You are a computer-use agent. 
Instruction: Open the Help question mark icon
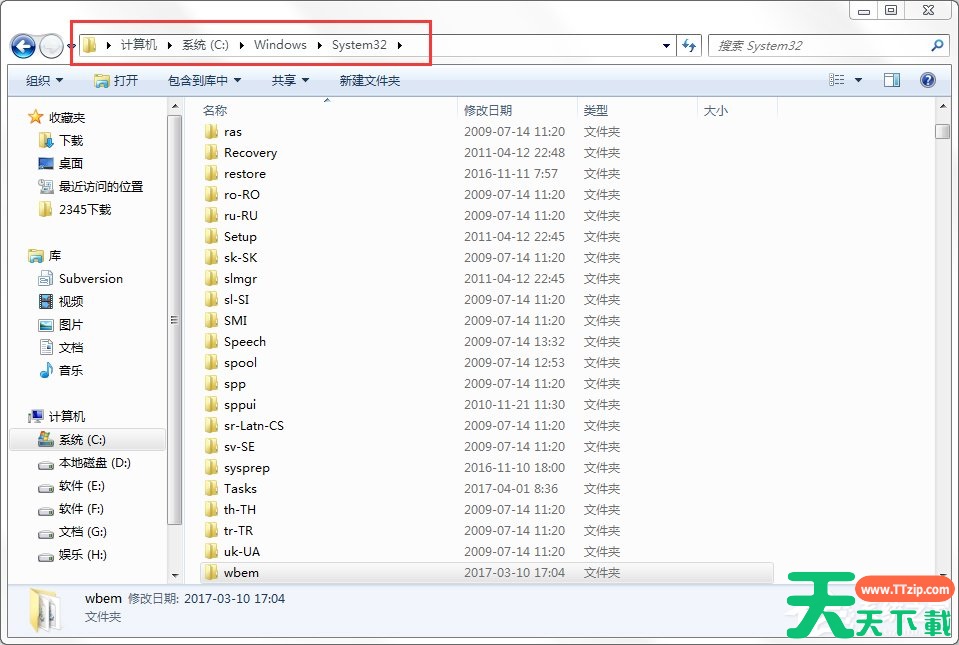coord(928,80)
